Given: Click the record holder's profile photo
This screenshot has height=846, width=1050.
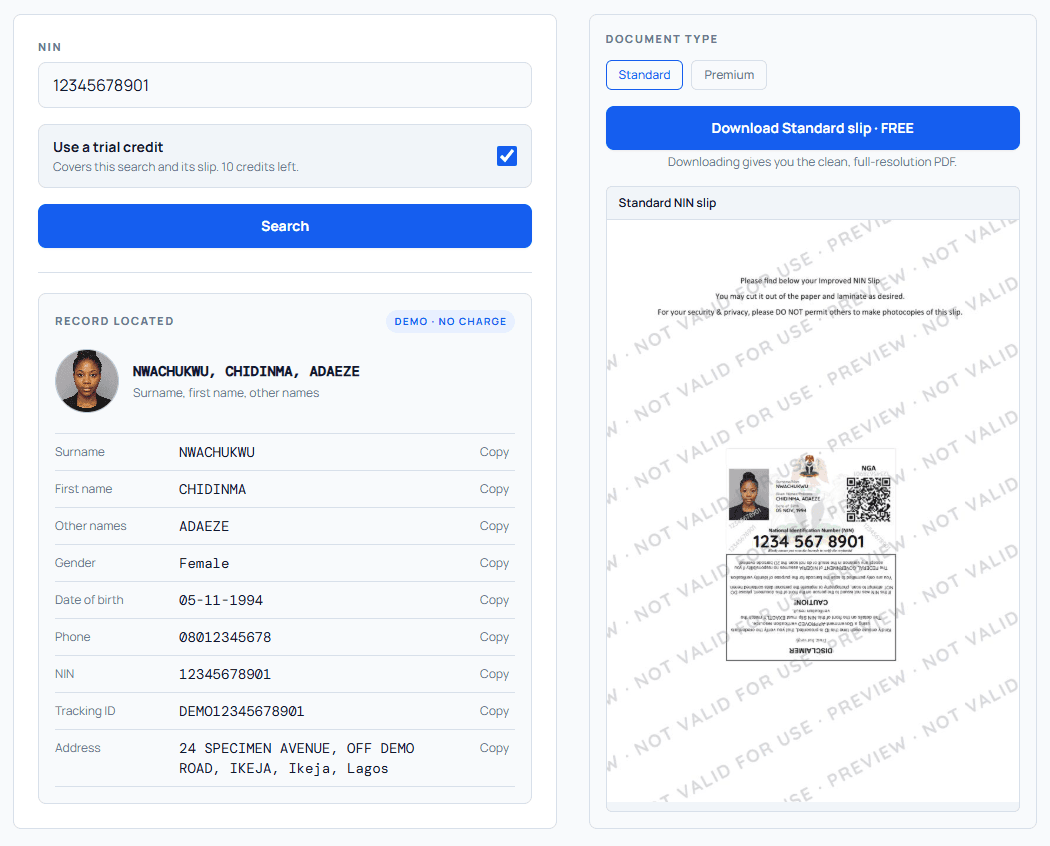Looking at the screenshot, I should coord(87,380).
